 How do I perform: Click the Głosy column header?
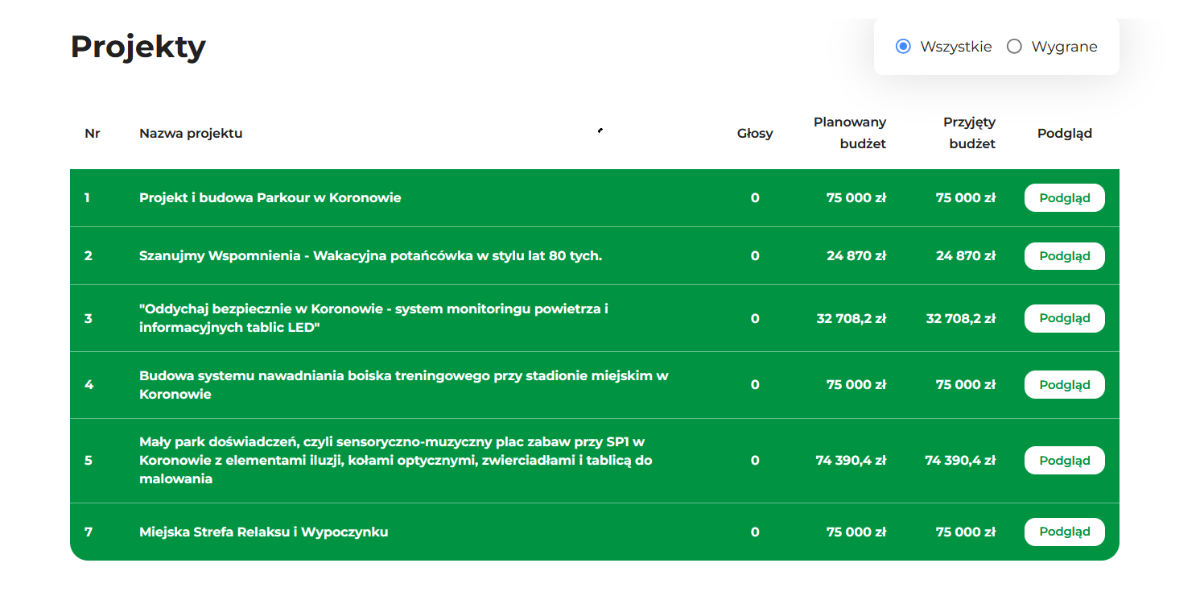pos(755,133)
